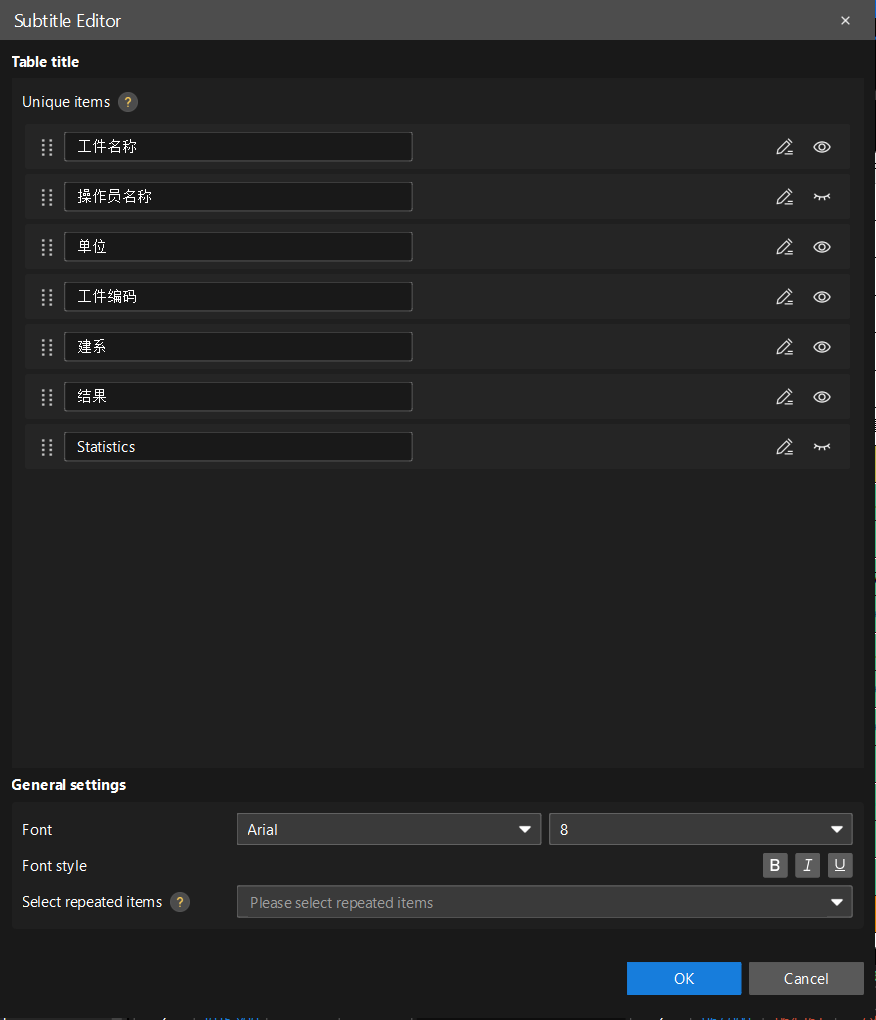The height and width of the screenshot is (1020, 876).
Task: Edit the Statistics title with the pencil icon
Action: 785,446
